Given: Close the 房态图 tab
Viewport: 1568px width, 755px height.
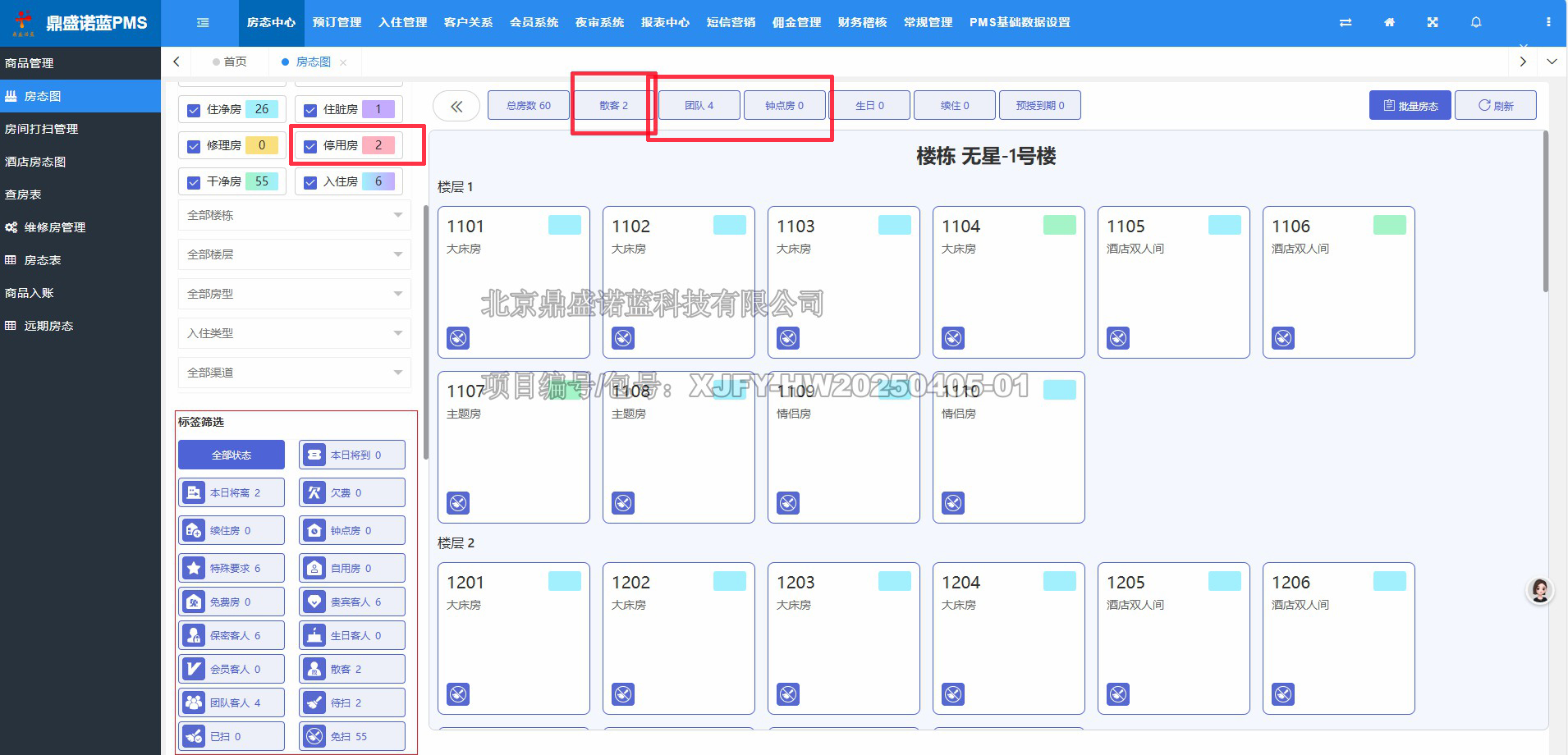Looking at the screenshot, I should pos(343,62).
